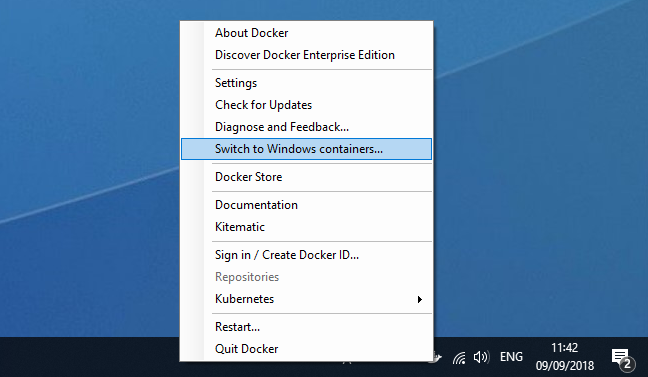Click the ENG language indicator
Viewport: 648px width, 377px height.
click(x=511, y=356)
